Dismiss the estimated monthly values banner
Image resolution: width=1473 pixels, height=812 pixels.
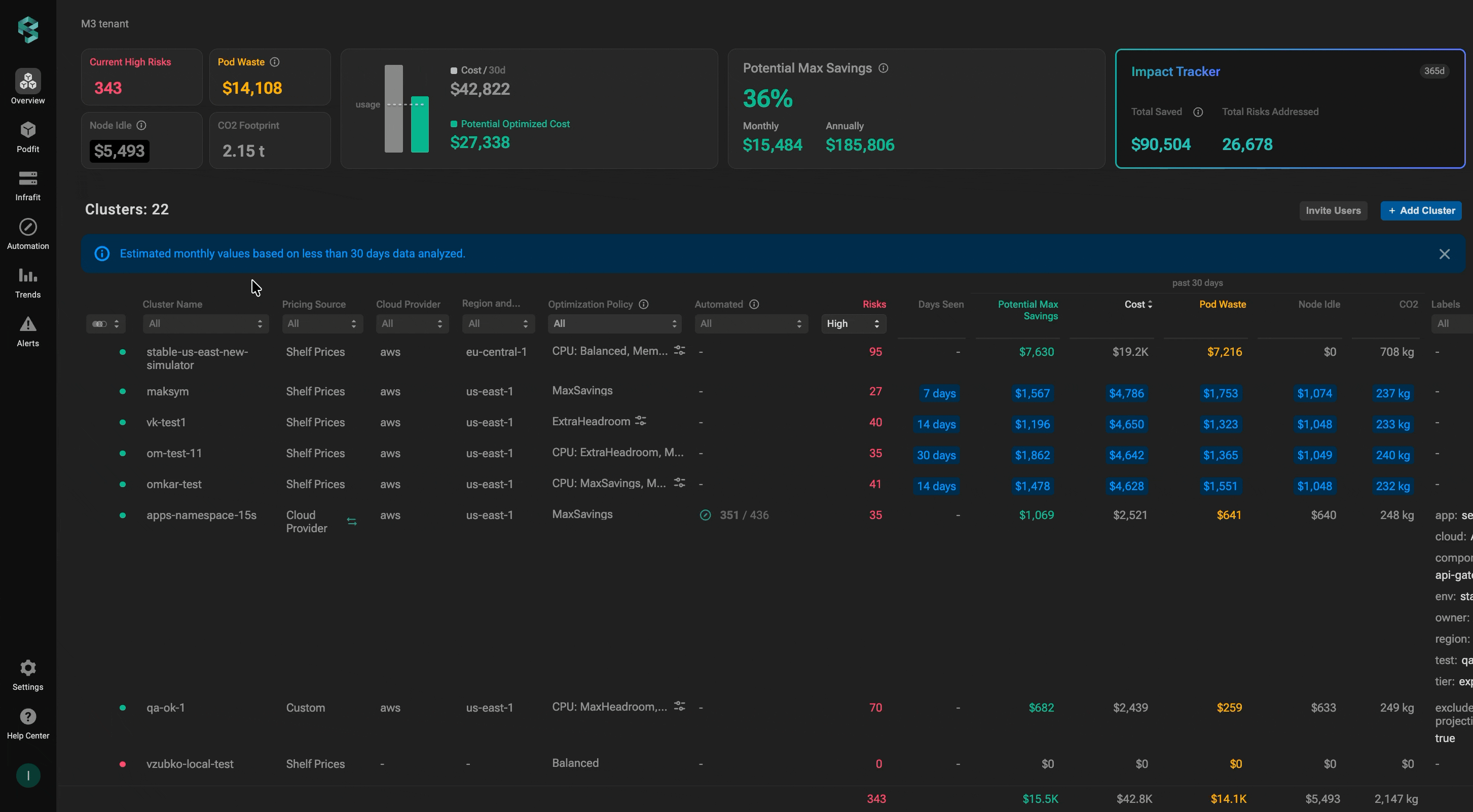point(1445,254)
